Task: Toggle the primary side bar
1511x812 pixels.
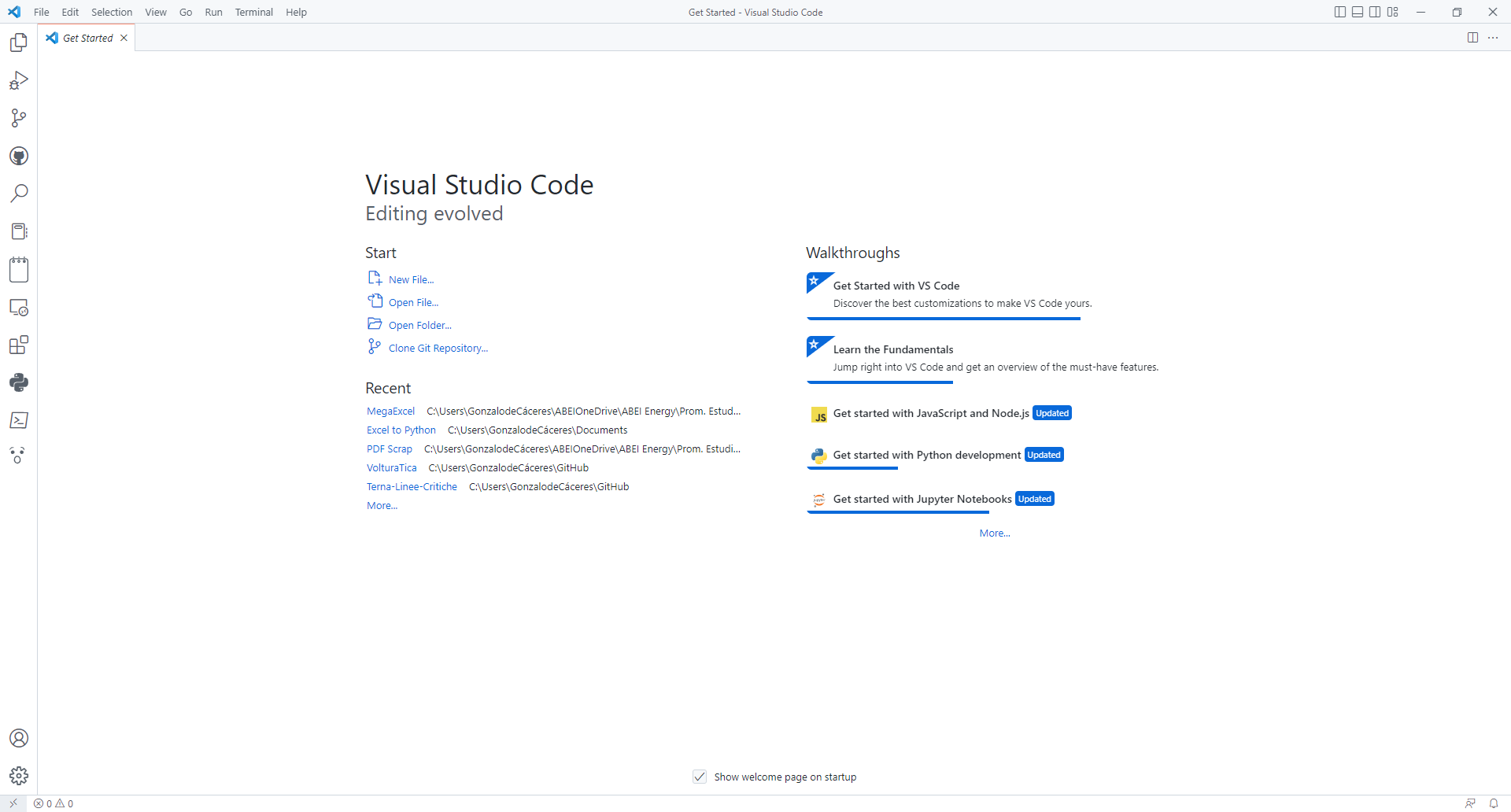Action: pyautogui.click(x=1339, y=12)
